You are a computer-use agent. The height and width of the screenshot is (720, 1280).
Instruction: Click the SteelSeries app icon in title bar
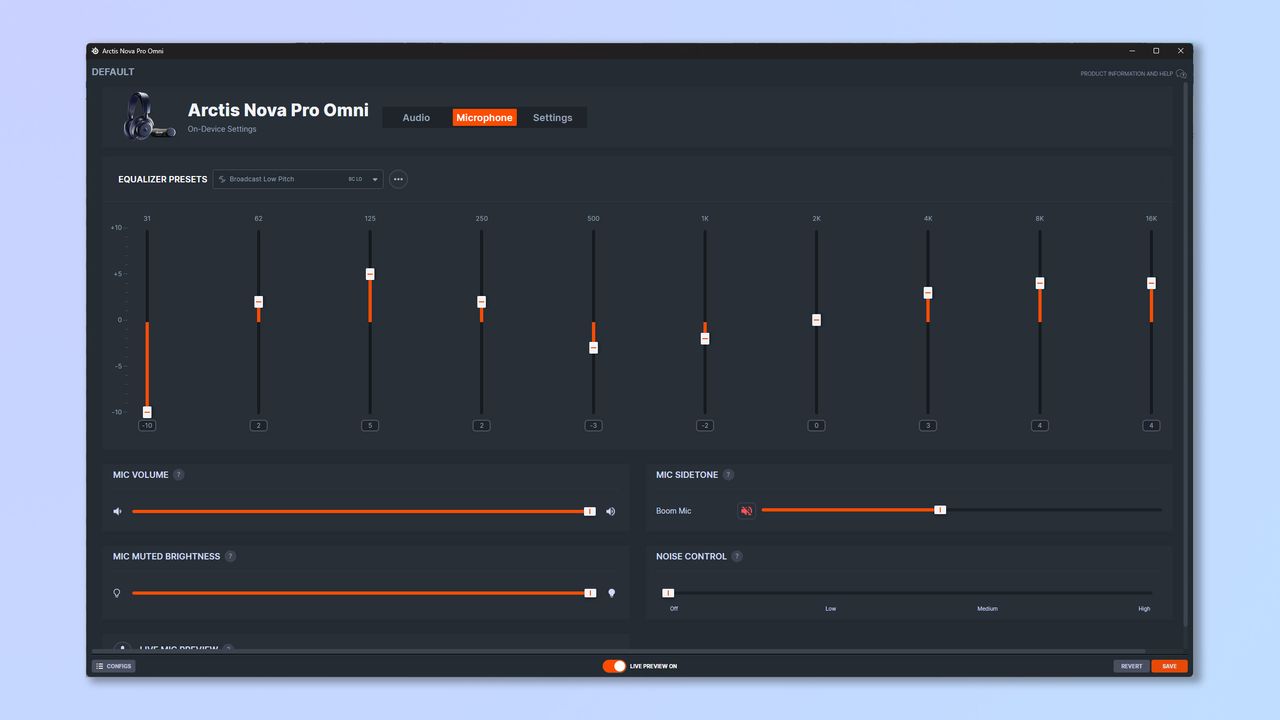[x=95, y=51]
